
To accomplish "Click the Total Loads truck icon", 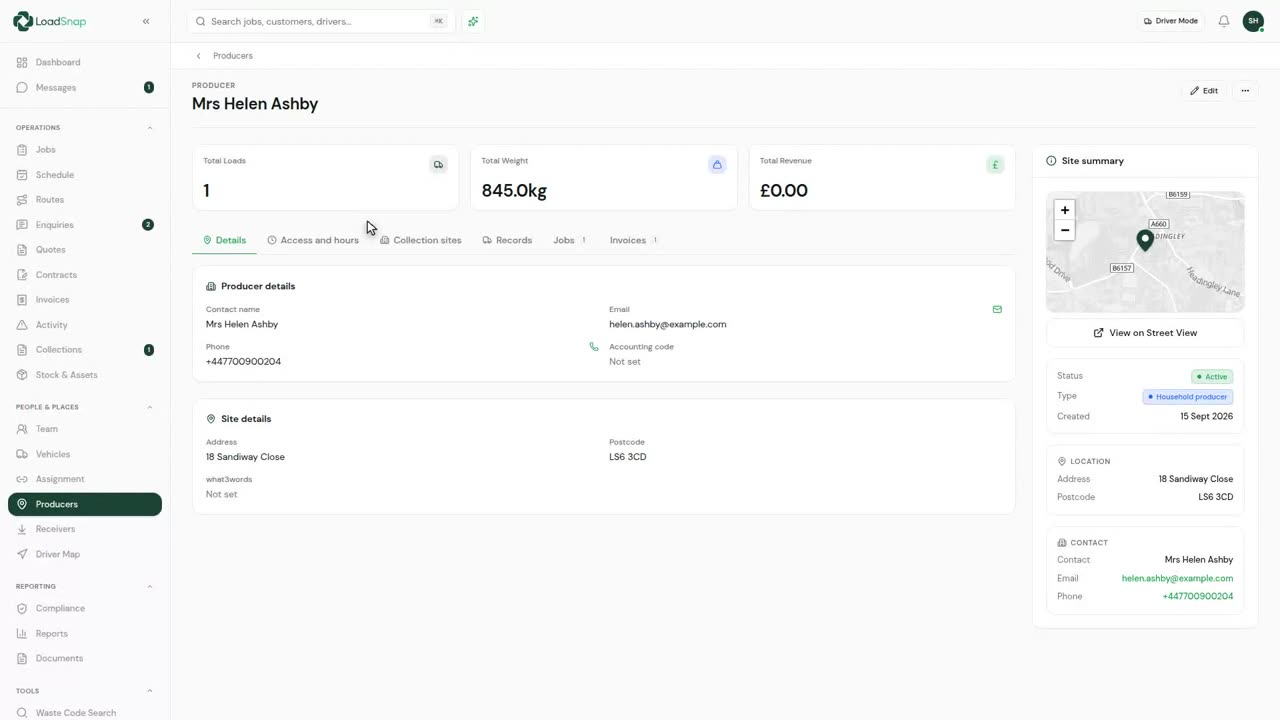I will pyautogui.click(x=438, y=165).
